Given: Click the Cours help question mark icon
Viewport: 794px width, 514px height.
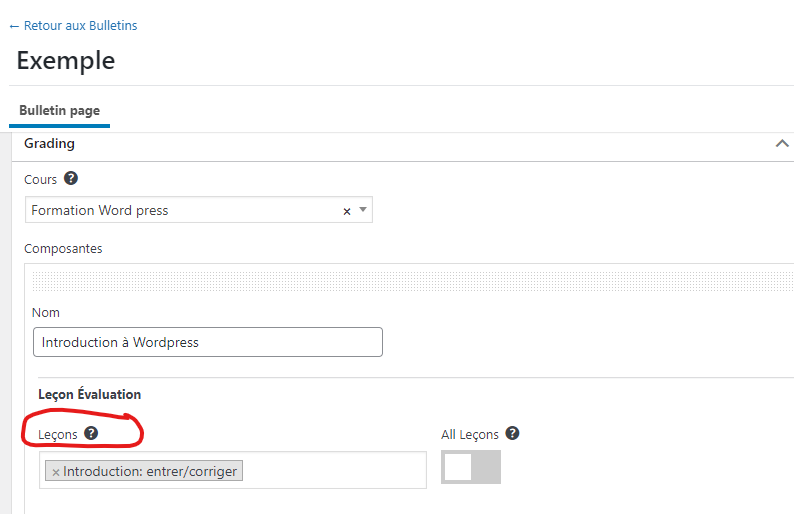Looking at the screenshot, I should (71, 179).
